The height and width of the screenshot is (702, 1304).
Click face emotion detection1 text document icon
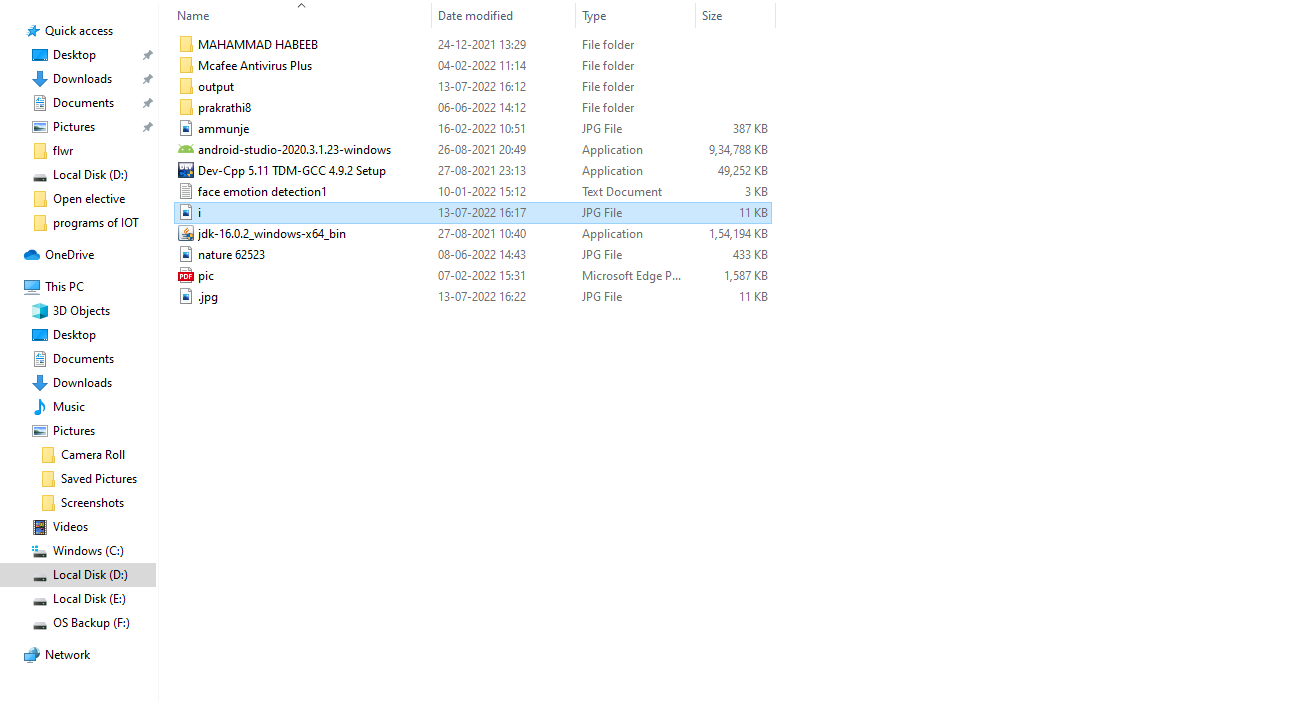tap(186, 191)
